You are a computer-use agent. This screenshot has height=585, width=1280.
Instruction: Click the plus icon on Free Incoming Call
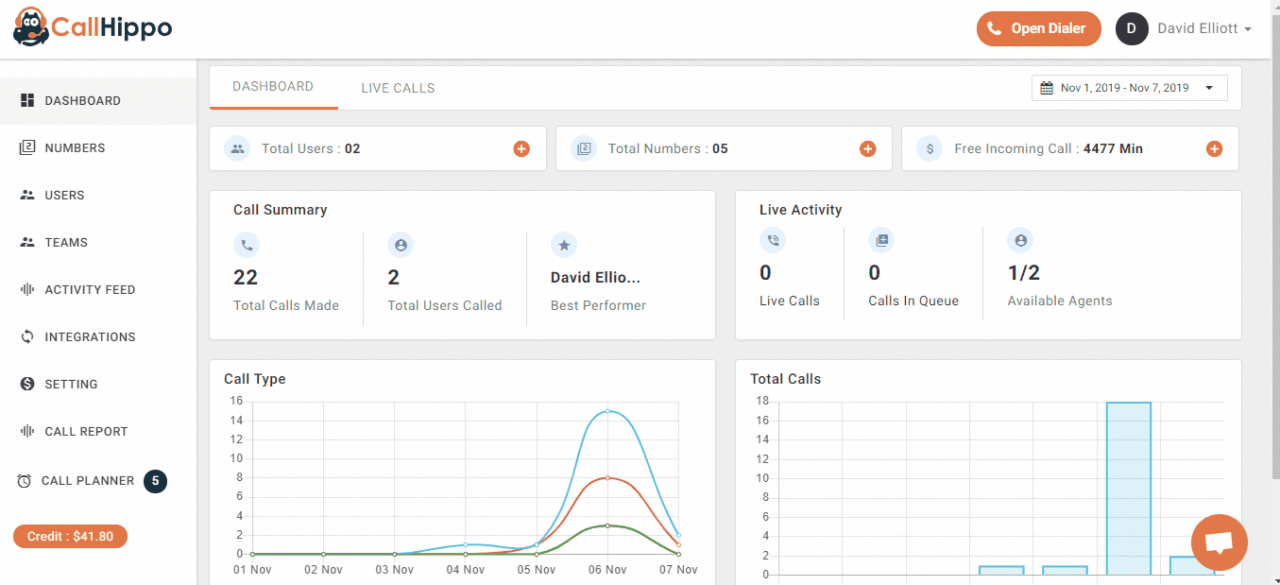coord(1214,149)
